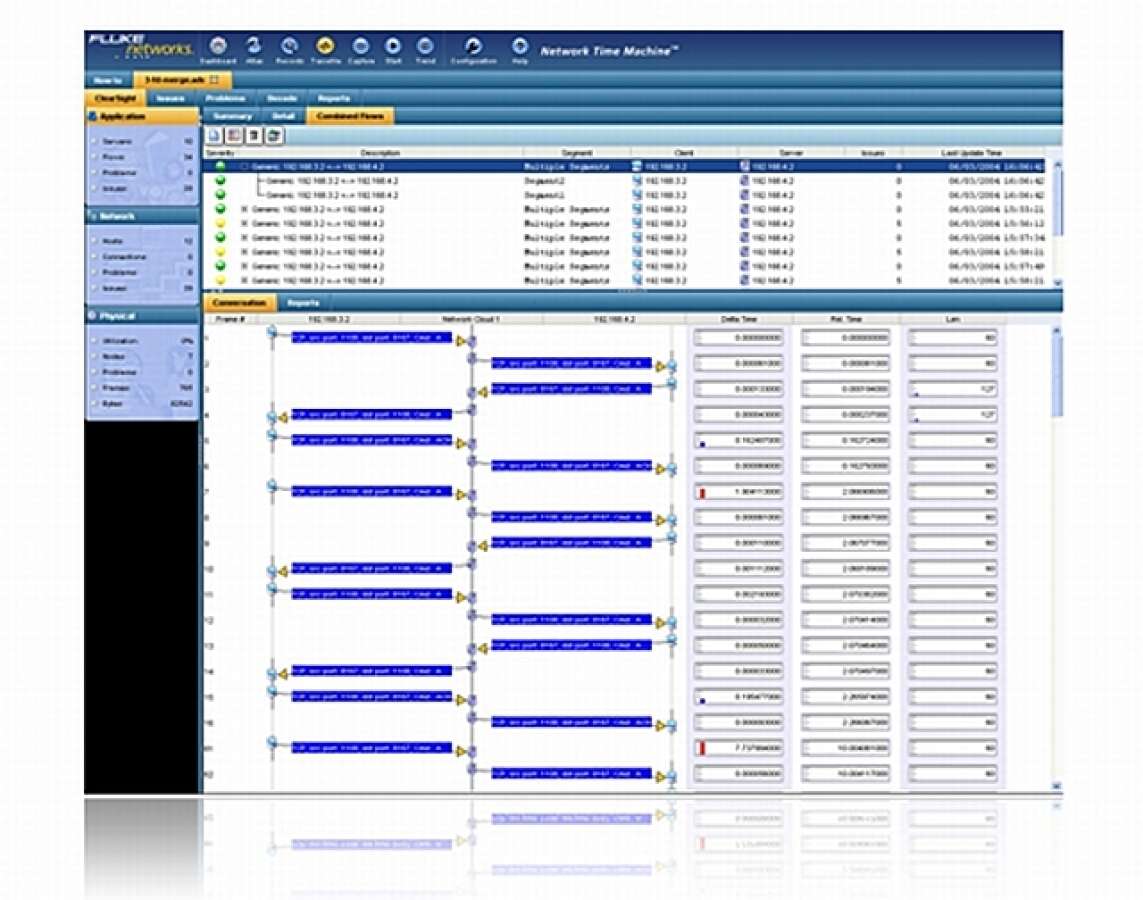
Task: Click the Network panel header icon
Action: pyautogui.click(x=93, y=216)
